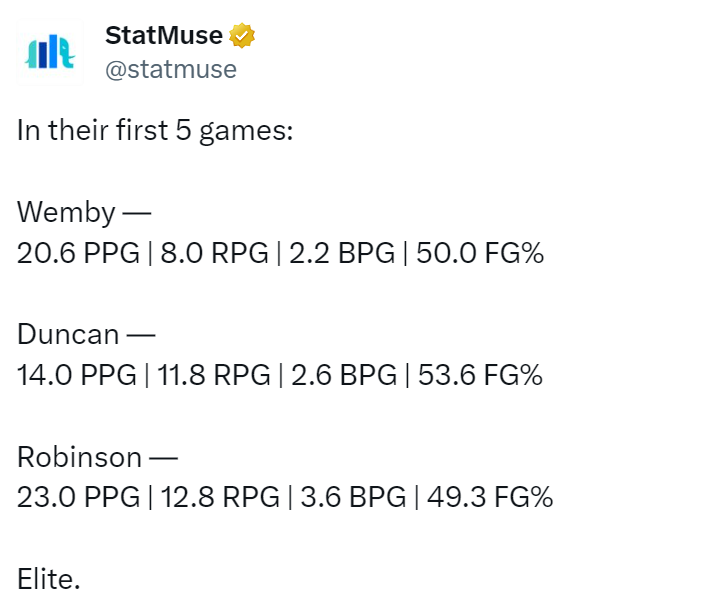The image size is (710, 611).
Task: Click Duncan's 2.6 BPG stat
Action: 343,376
